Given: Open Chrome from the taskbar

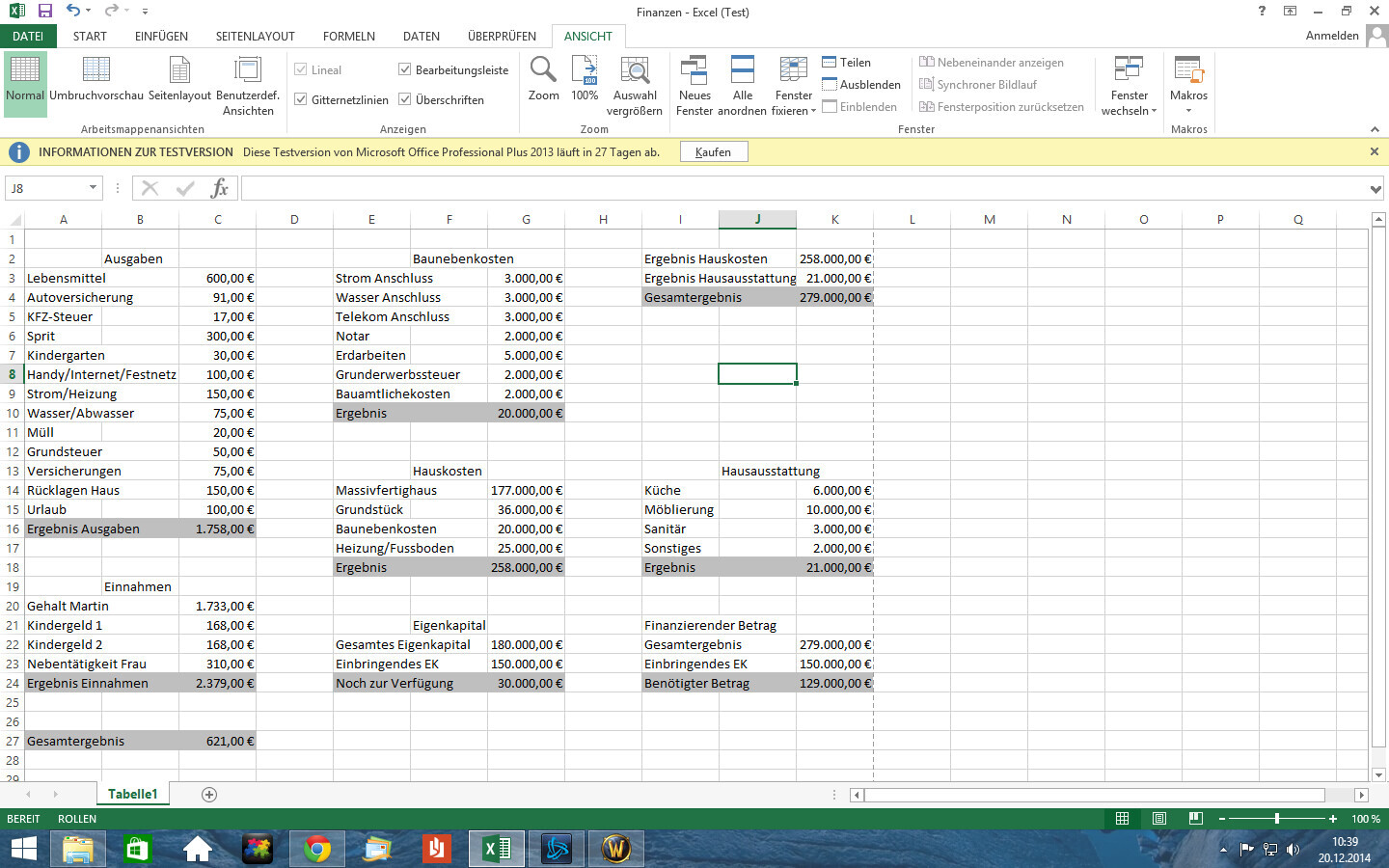Looking at the screenshot, I should pyautogui.click(x=316, y=849).
